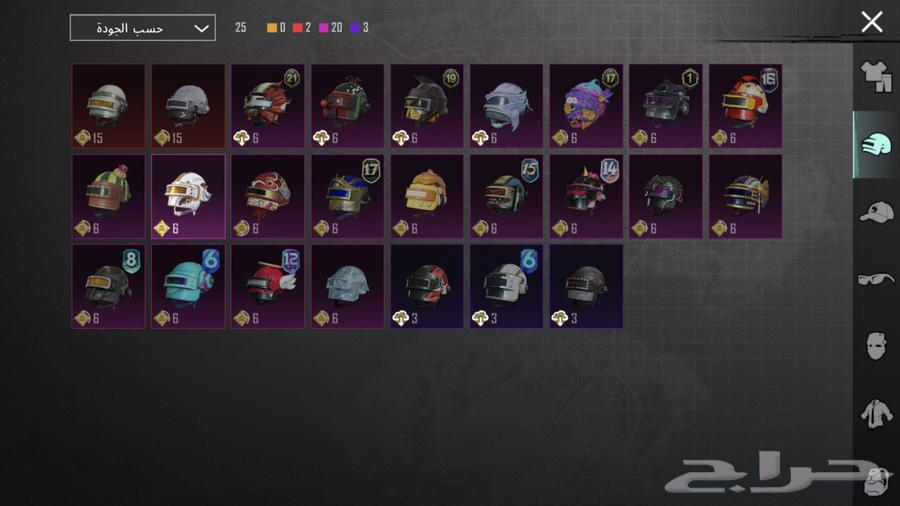Image resolution: width=900 pixels, height=506 pixels.
Task: Select the first helmet costing 15
Action: (x=108, y=106)
